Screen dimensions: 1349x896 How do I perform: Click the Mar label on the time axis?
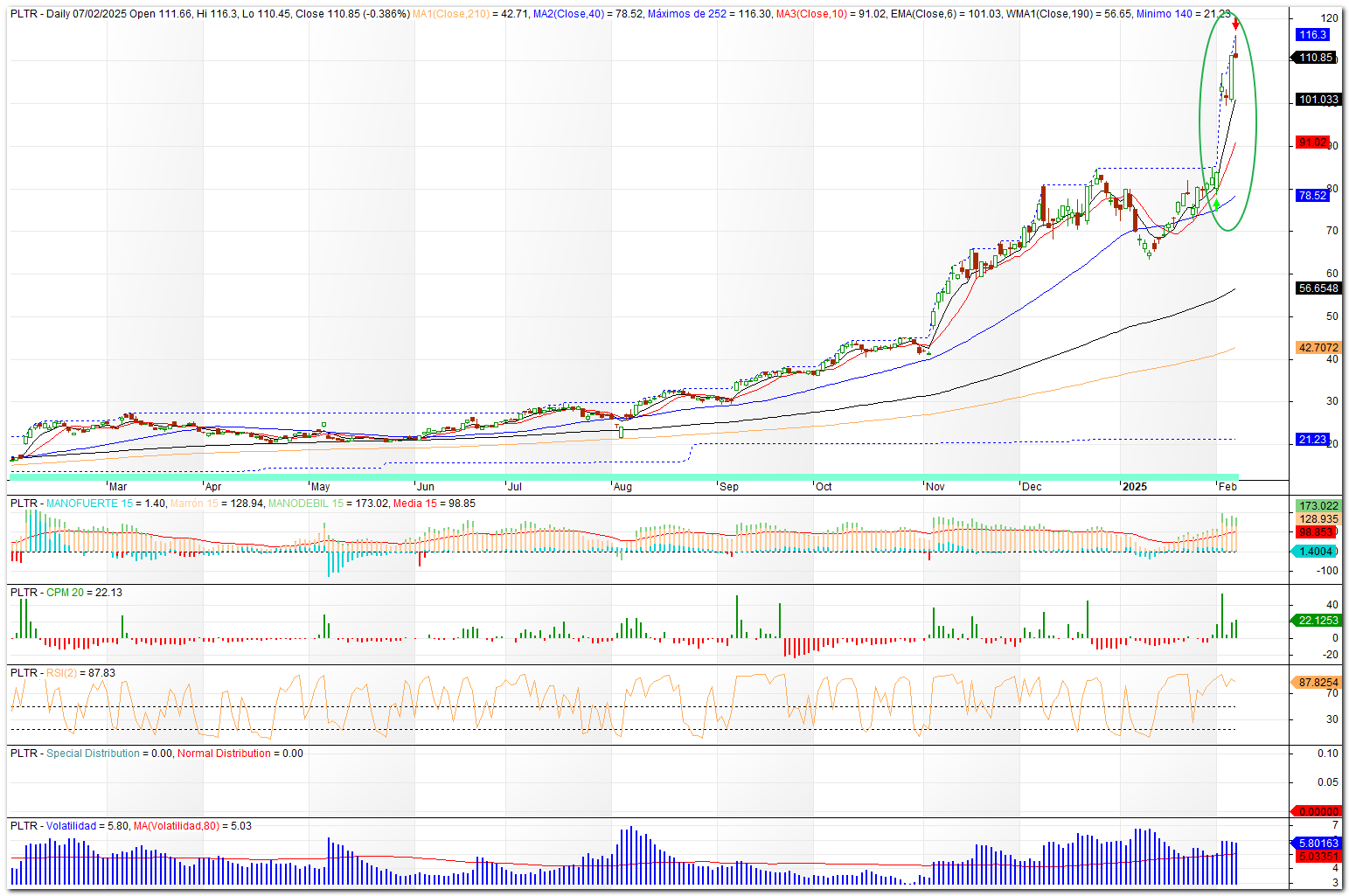coord(117,487)
